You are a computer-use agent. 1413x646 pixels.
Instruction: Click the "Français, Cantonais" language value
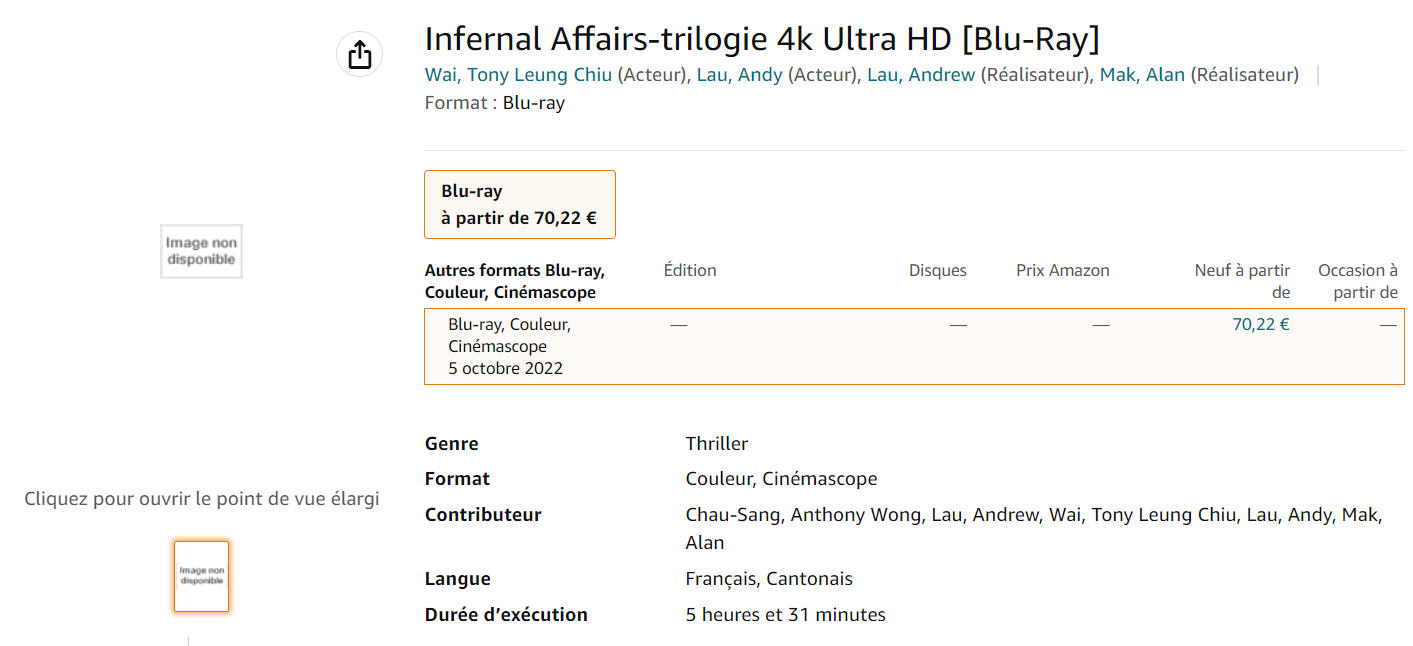coord(768,578)
